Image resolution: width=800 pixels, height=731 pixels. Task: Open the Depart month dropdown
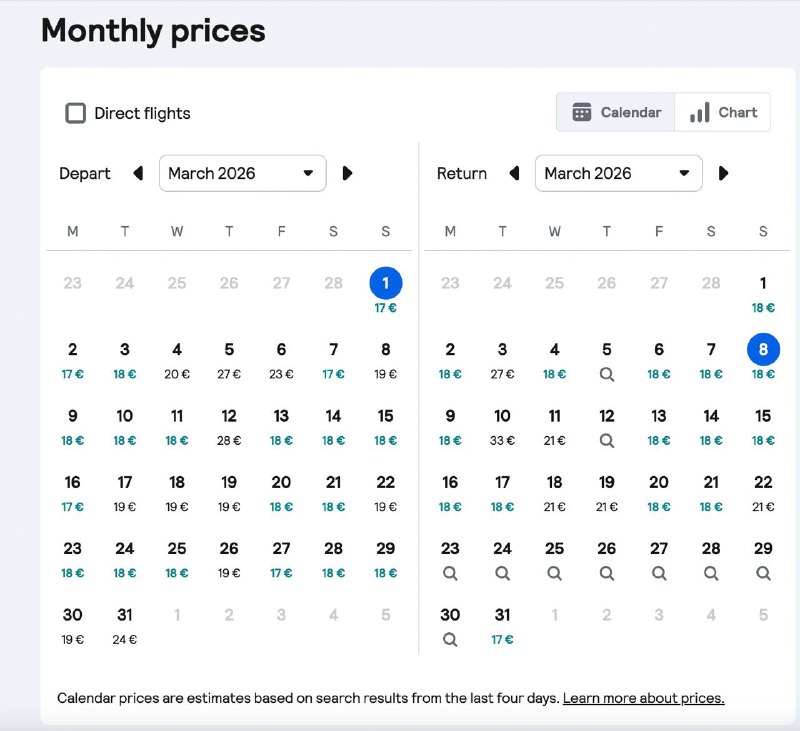tap(242, 173)
